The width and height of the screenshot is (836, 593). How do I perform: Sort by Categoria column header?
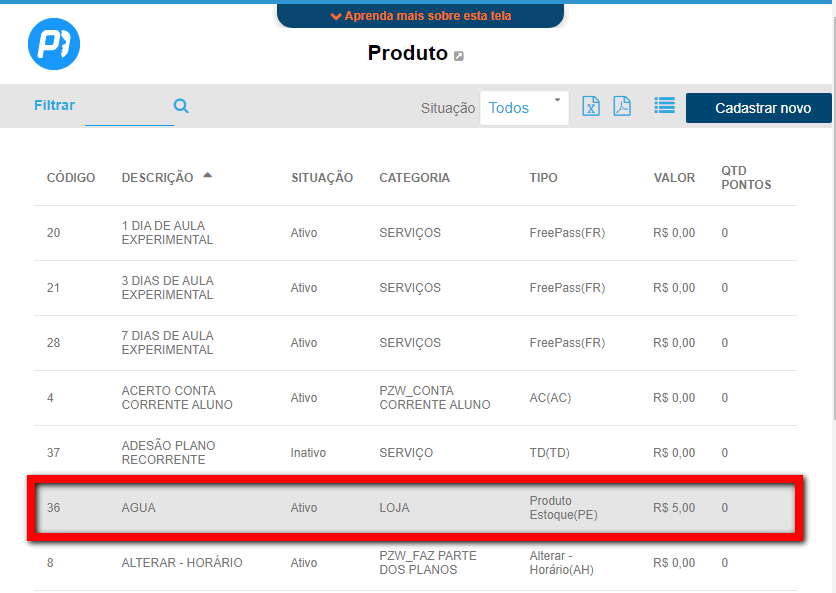pyautogui.click(x=414, y=178)
